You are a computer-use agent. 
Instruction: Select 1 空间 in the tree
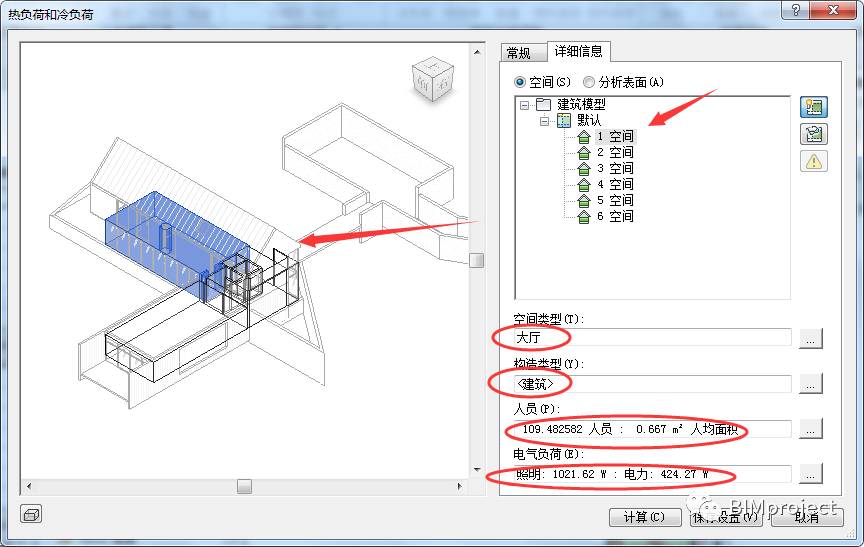615,137
